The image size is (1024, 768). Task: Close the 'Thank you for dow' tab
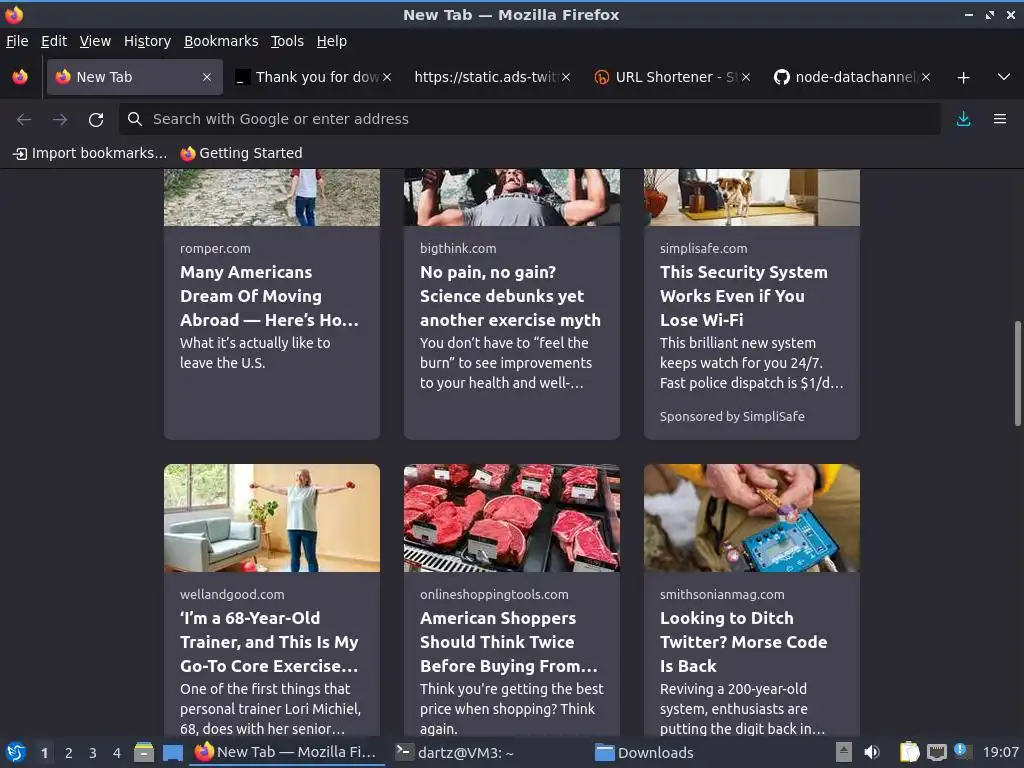click(387, 77)
